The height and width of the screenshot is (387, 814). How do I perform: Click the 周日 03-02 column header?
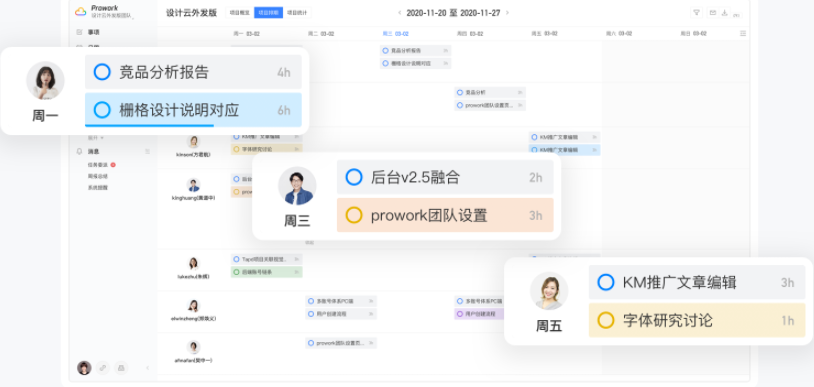tap(694, 33)
